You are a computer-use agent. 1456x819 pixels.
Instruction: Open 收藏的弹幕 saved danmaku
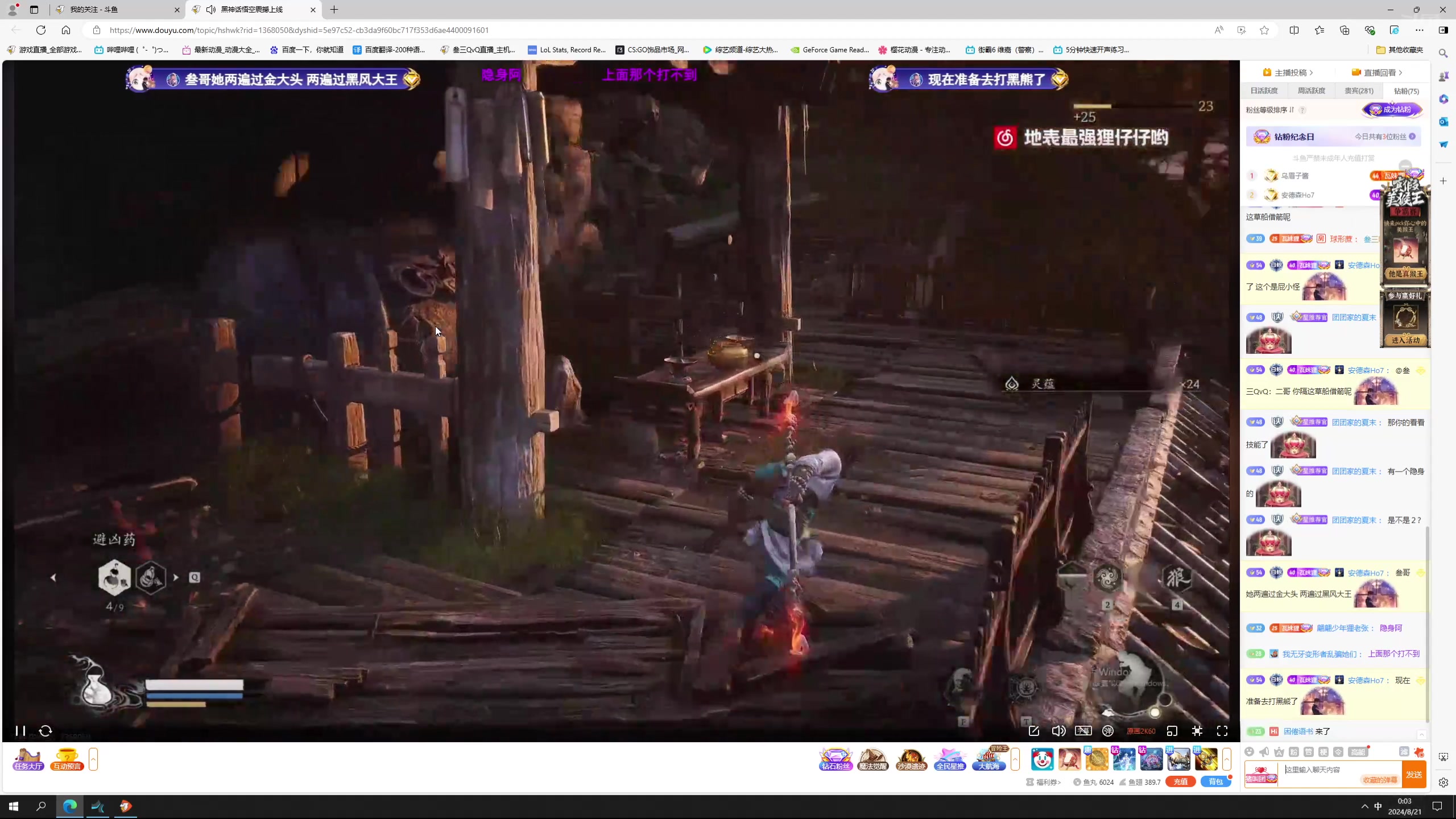1380,780
